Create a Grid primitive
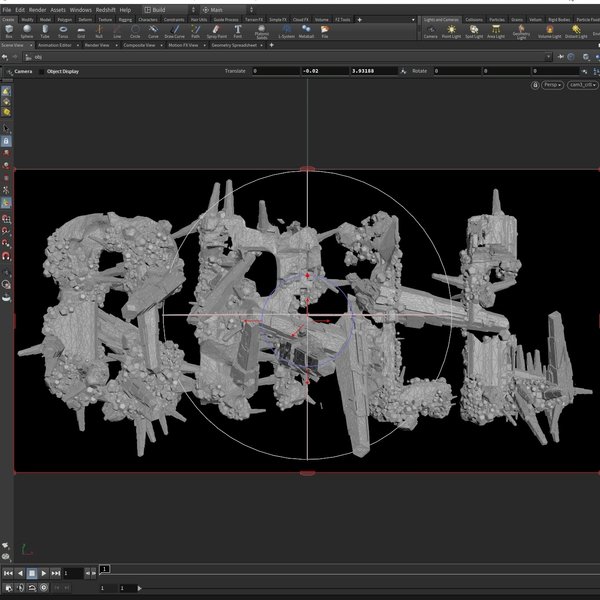 pyautogui.click(x=81, y=31)
